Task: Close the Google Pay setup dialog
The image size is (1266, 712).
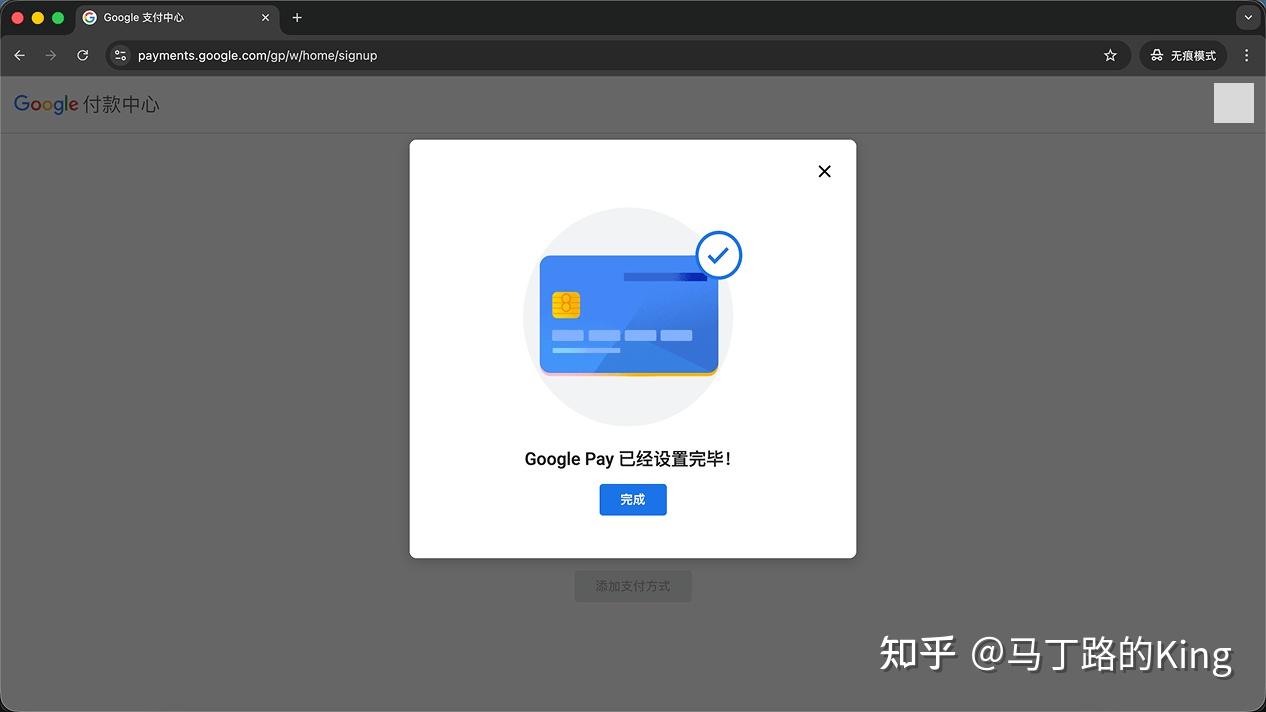Action: pos(824,171)
